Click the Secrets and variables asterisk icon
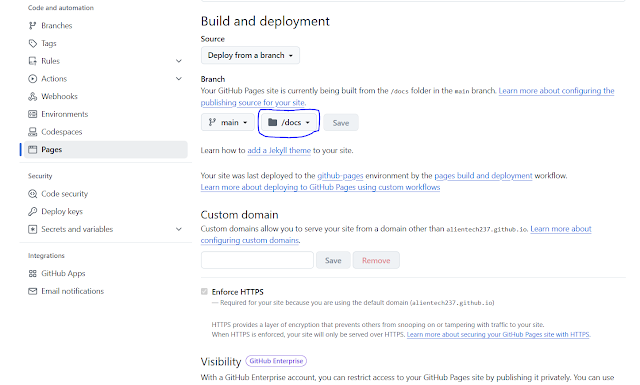This screenshot has height=385, width=640. click(x=32, y=229)
